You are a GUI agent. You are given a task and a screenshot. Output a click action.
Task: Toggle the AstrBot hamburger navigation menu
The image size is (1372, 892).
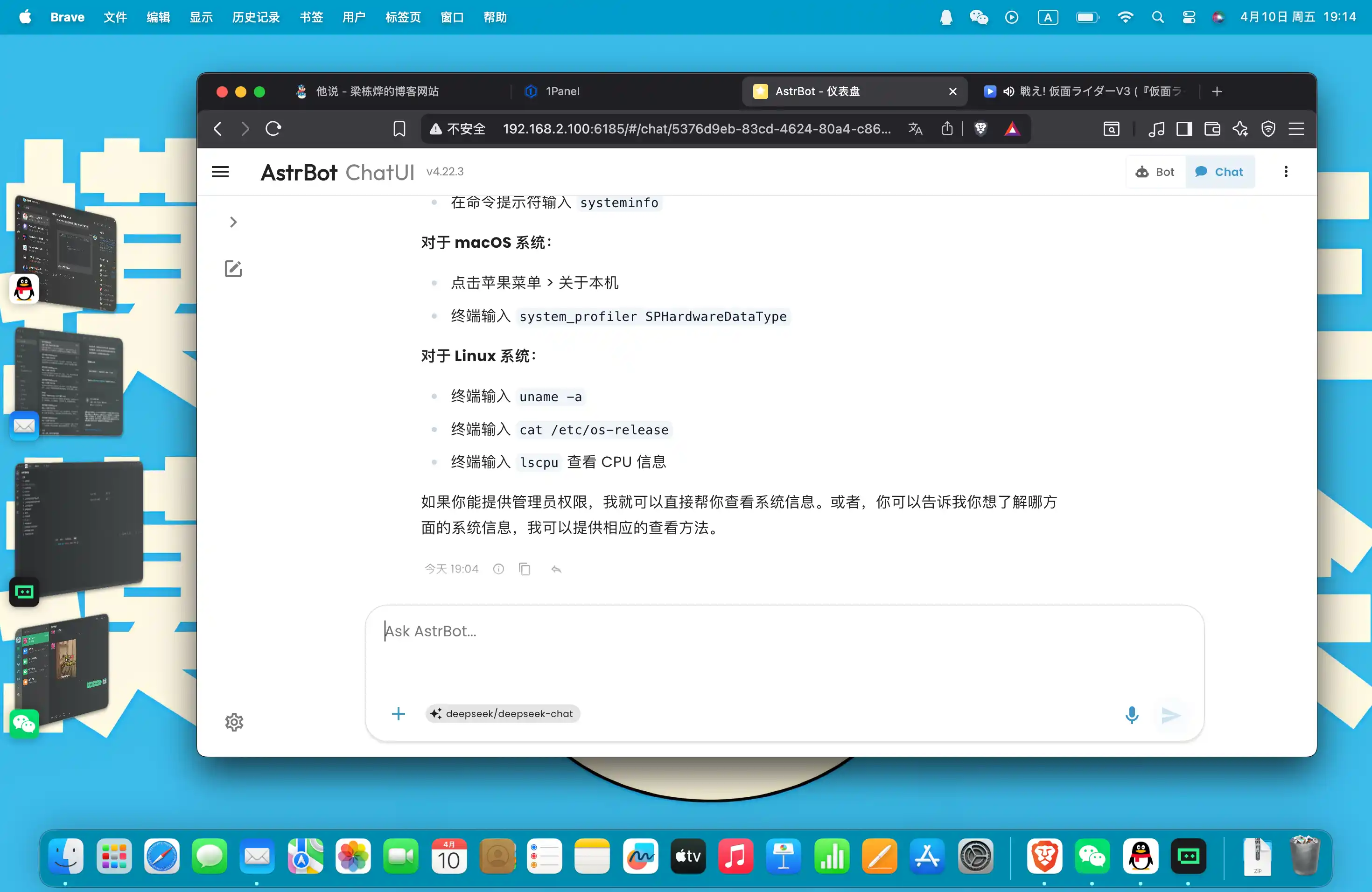[x=220, y=172]
